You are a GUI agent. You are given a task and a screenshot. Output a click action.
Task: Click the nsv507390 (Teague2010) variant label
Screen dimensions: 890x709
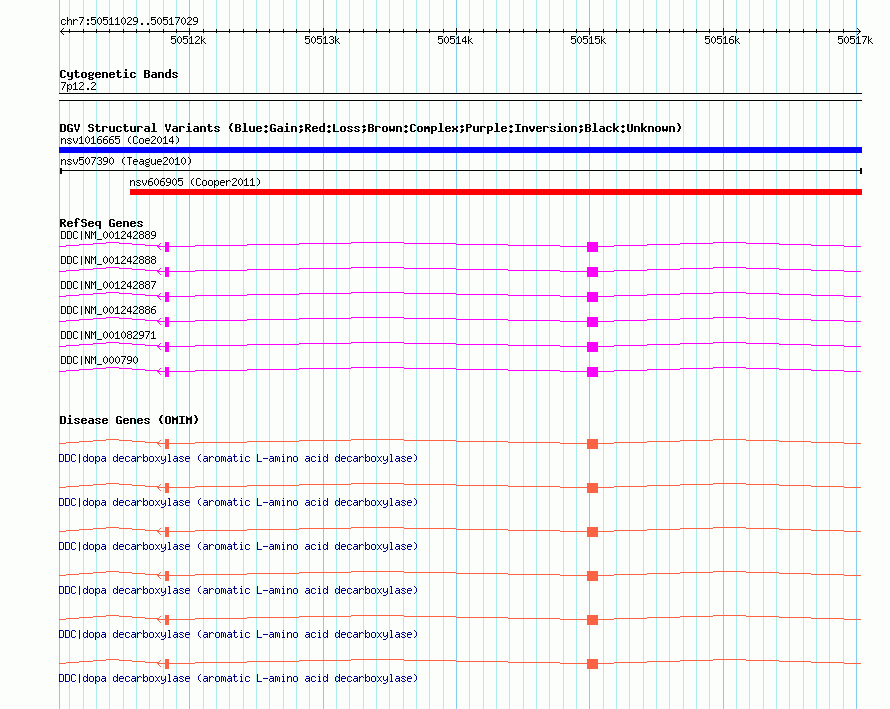(126, 161)
